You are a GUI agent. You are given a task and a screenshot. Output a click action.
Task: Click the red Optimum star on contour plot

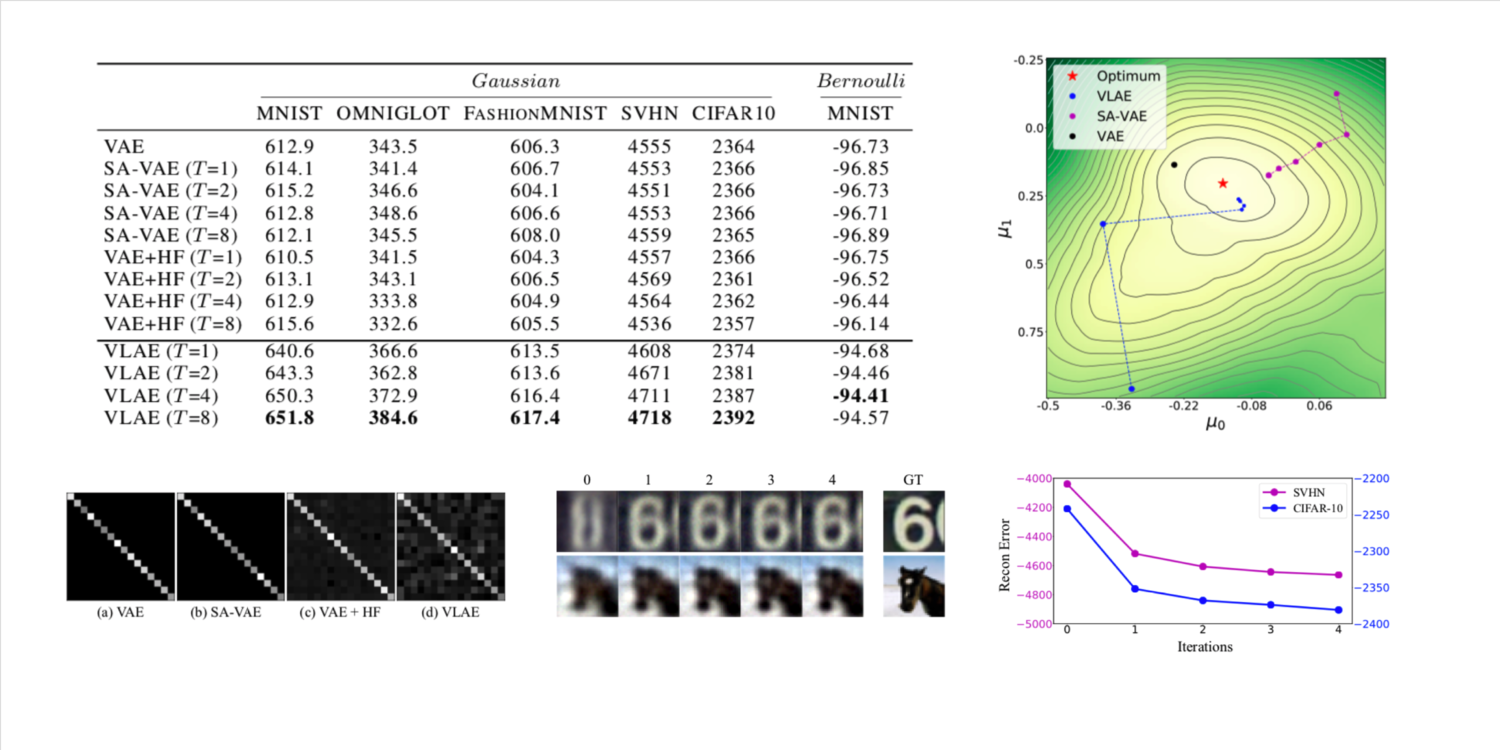1222,183
